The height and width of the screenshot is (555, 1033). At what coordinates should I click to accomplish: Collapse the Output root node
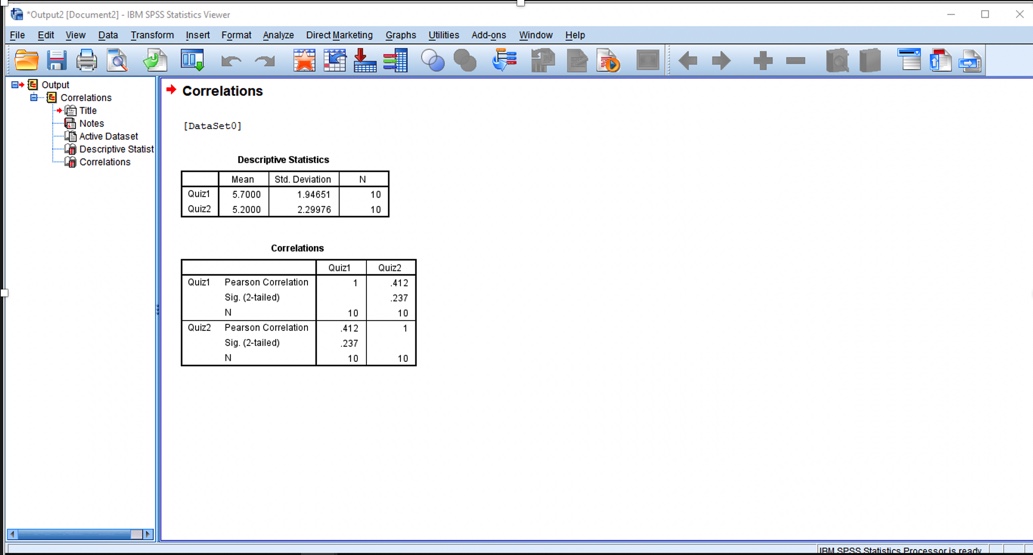point(14,85)
